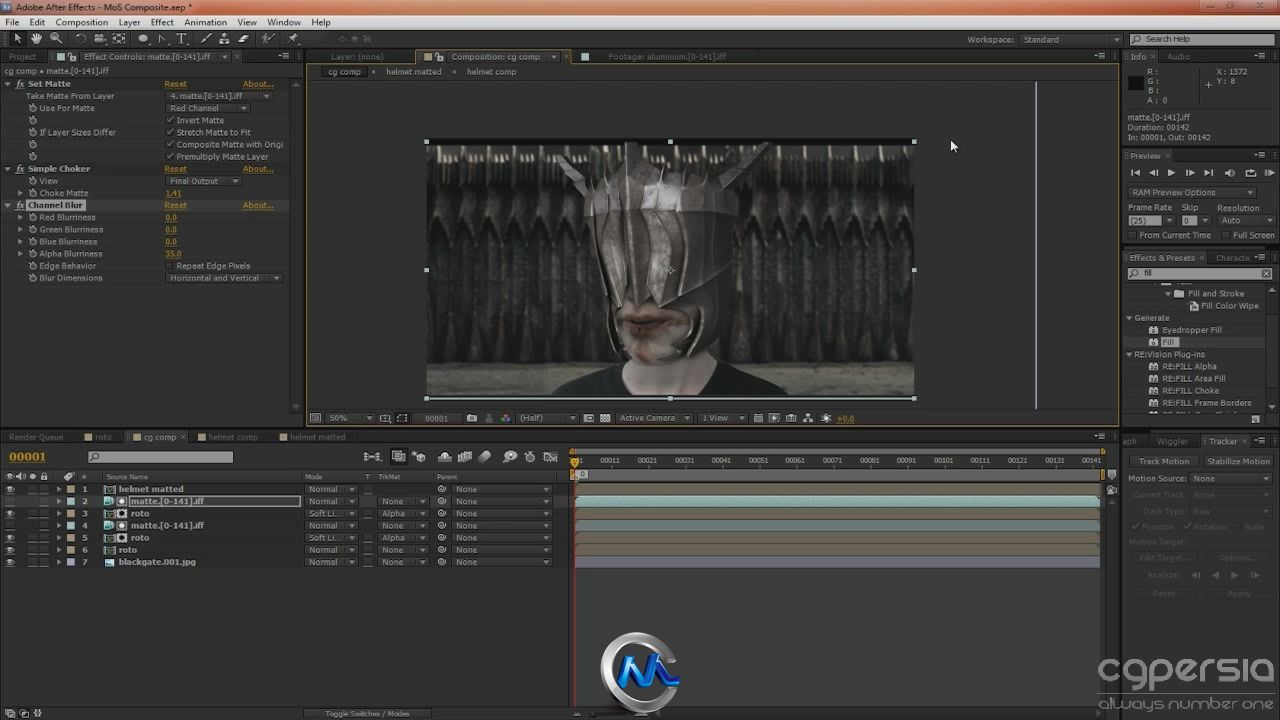Select the Pan Behind anchor point tool
Viewport: 1280px width, 720px height.
coord(119,39)
